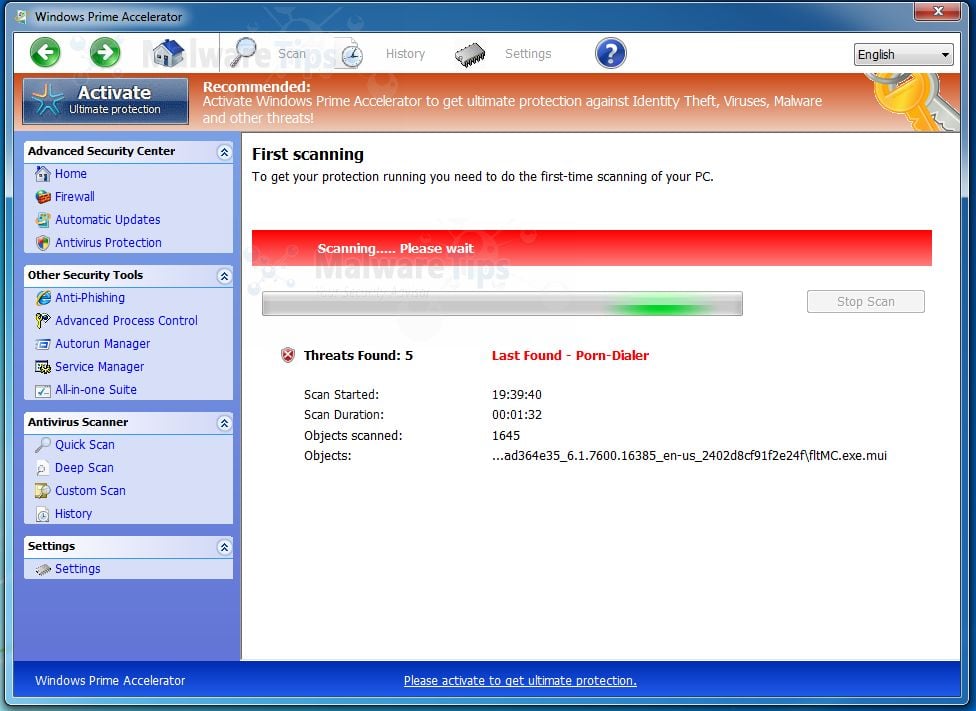Select Scan in the top toolbar
The width and height of the screenshot is (976, 711).
[292, 54]
